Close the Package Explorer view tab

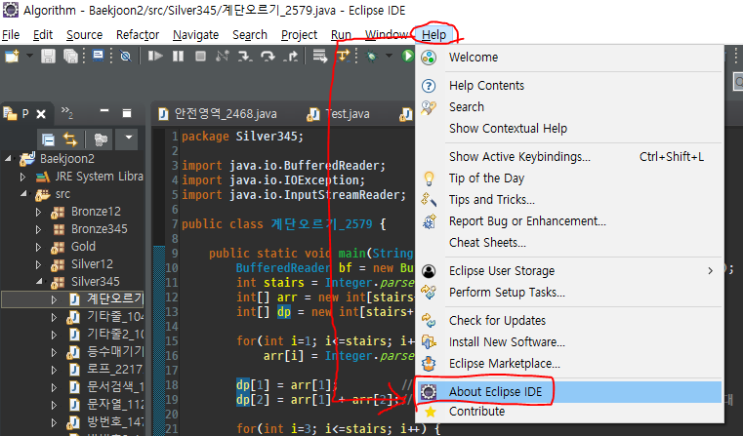(41, 114)
